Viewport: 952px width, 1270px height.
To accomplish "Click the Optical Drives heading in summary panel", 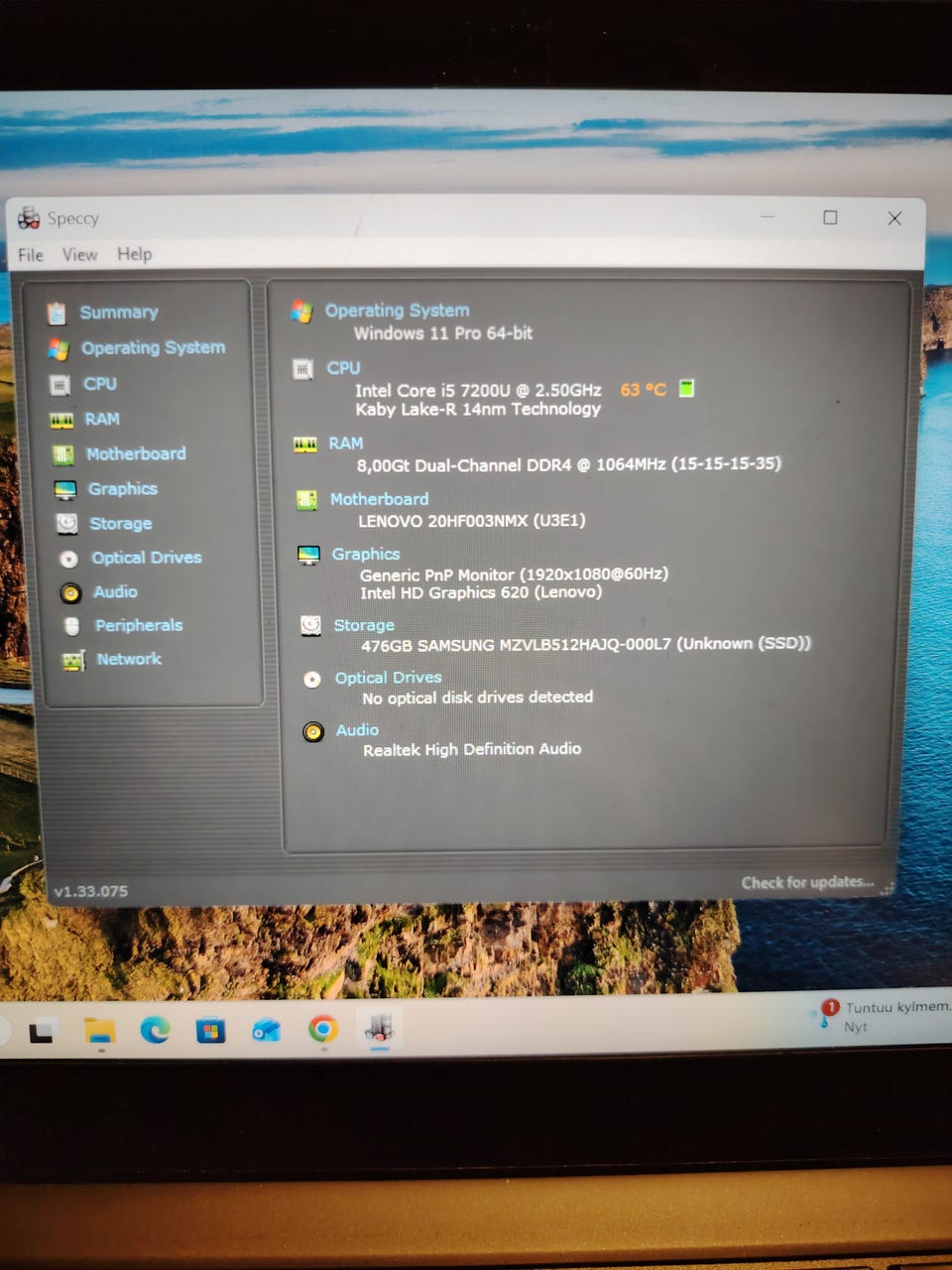I will (x=389, y=678).
